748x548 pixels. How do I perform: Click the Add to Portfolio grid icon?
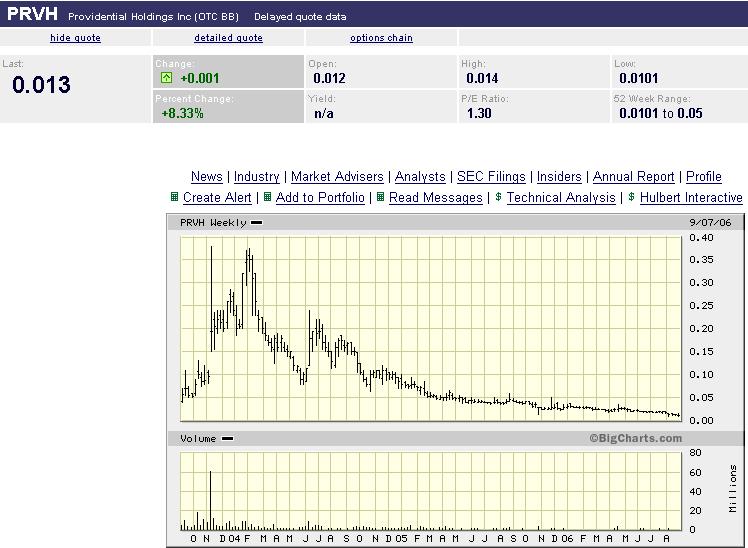268,196
